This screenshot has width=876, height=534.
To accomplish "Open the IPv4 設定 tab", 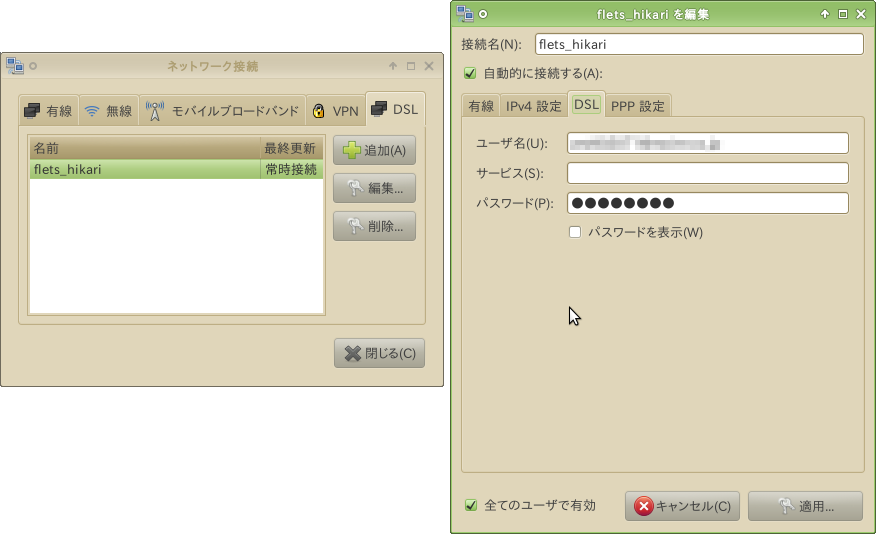I will click(534, 106).
